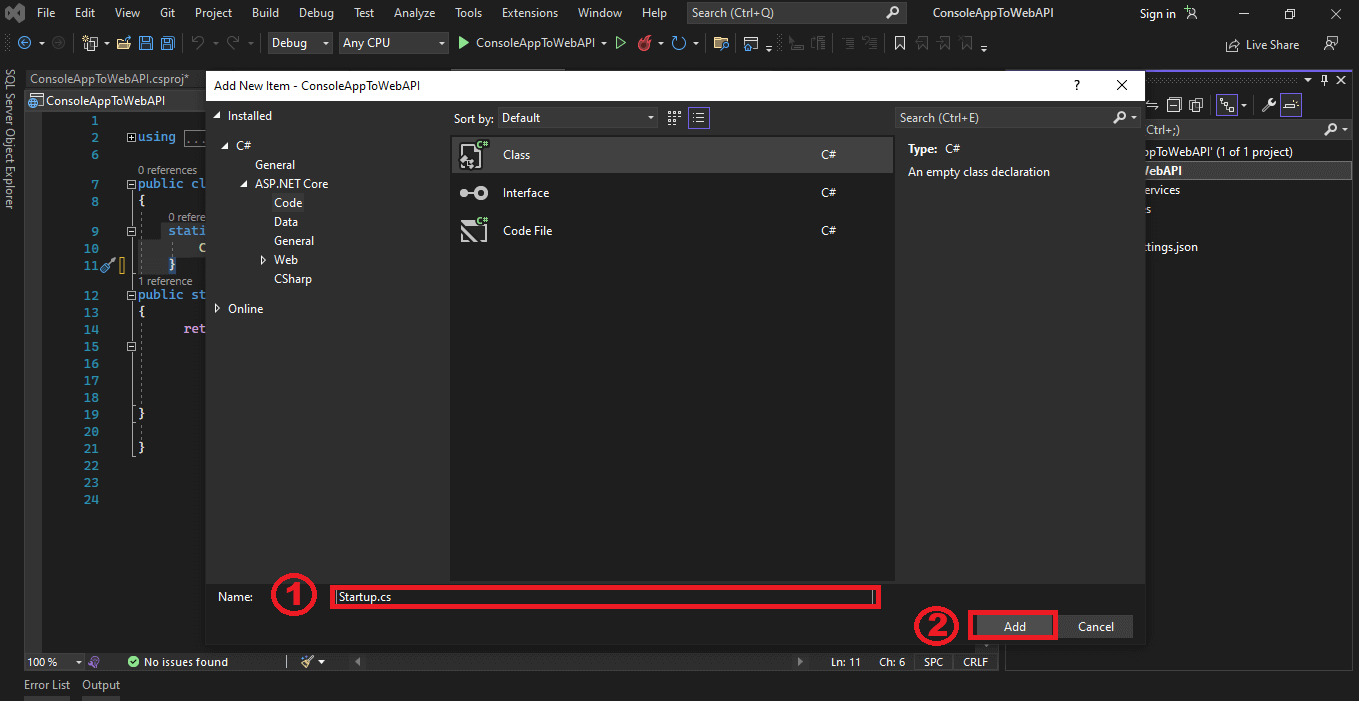The height and width of the screenshot is (701, 1359).
Task: Click Collapse All in Solution Explorer
Action: pyautogui.click(x=1174, y=104)
